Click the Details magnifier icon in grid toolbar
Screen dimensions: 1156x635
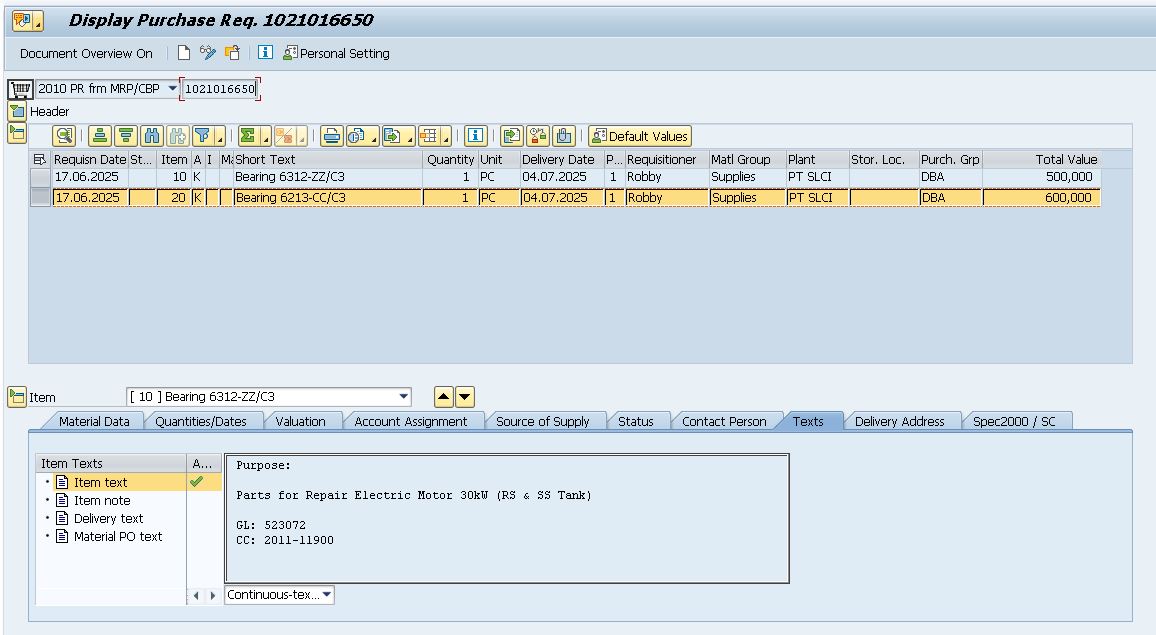tap(64, 136)
